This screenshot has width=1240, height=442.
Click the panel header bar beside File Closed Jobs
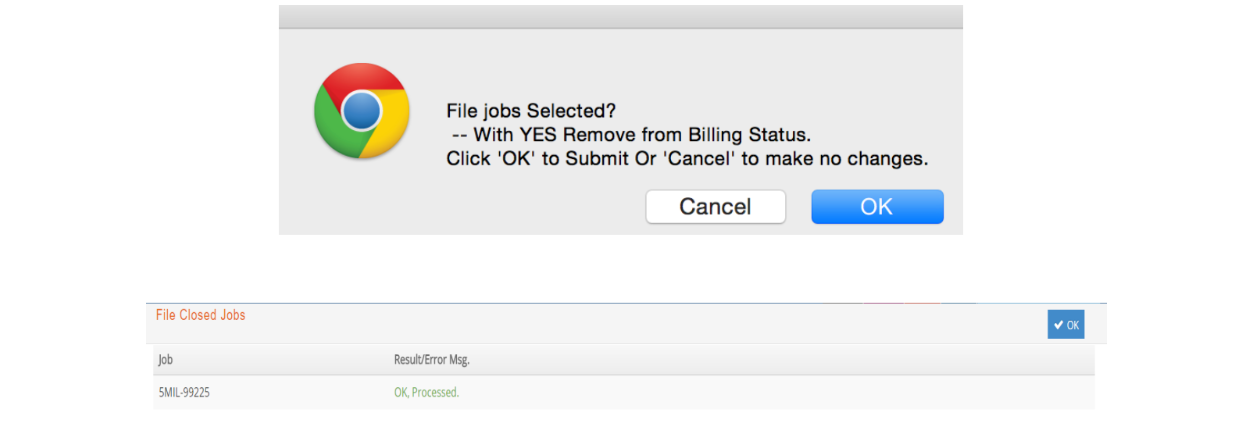pyautogui.click(x=640, y=323)
